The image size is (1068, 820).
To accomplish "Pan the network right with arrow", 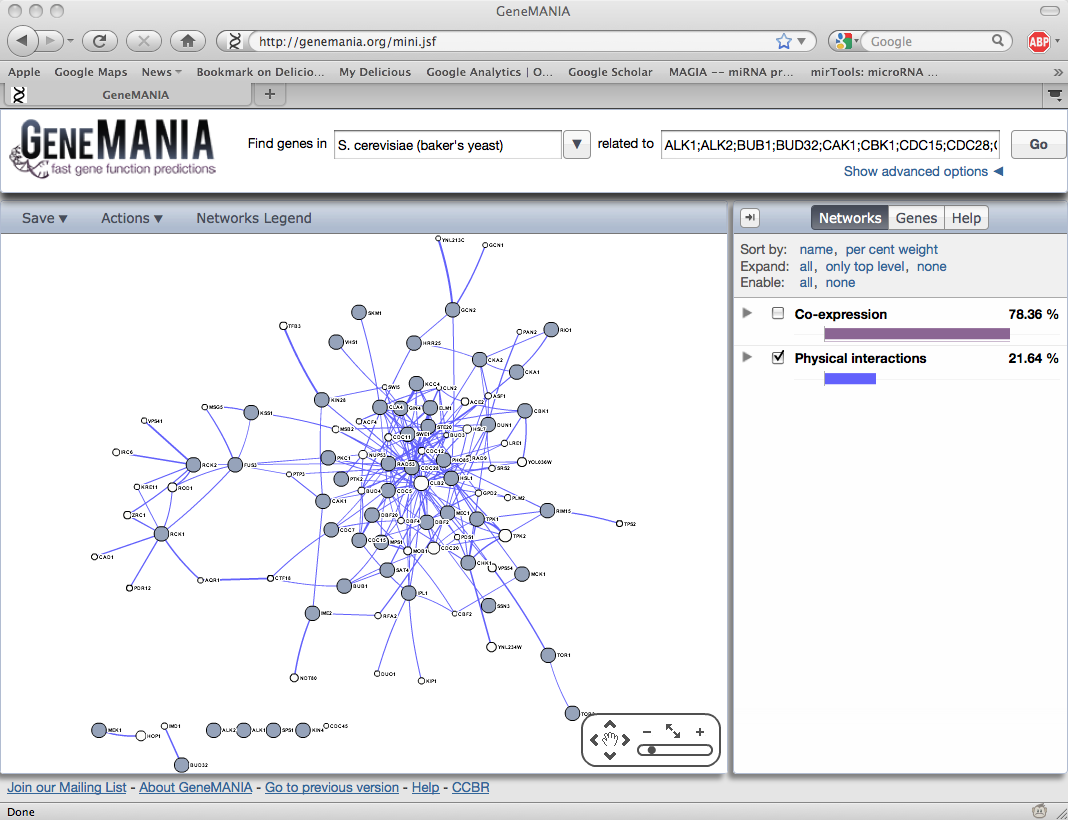I will (626, 740).
